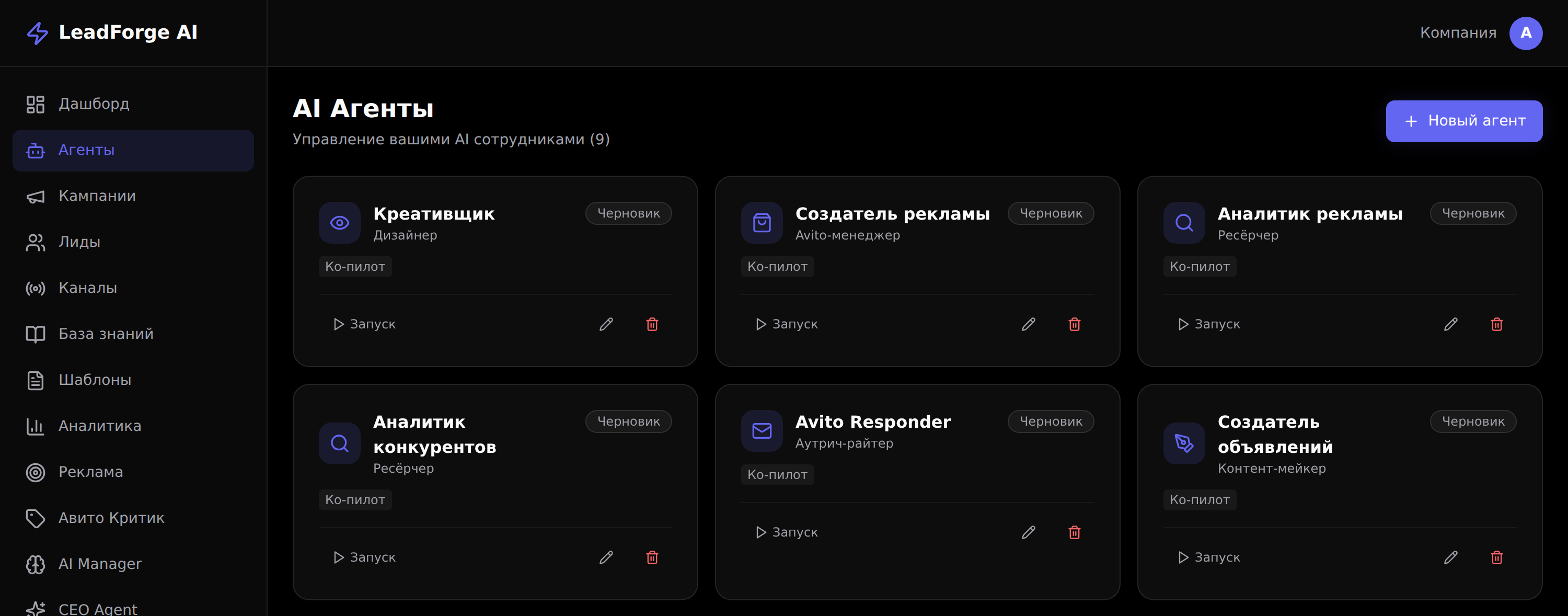The height and width of the screenshot is (616, 1568).
Task: Open Лиды in the sidebar
Action: point(133,242)
